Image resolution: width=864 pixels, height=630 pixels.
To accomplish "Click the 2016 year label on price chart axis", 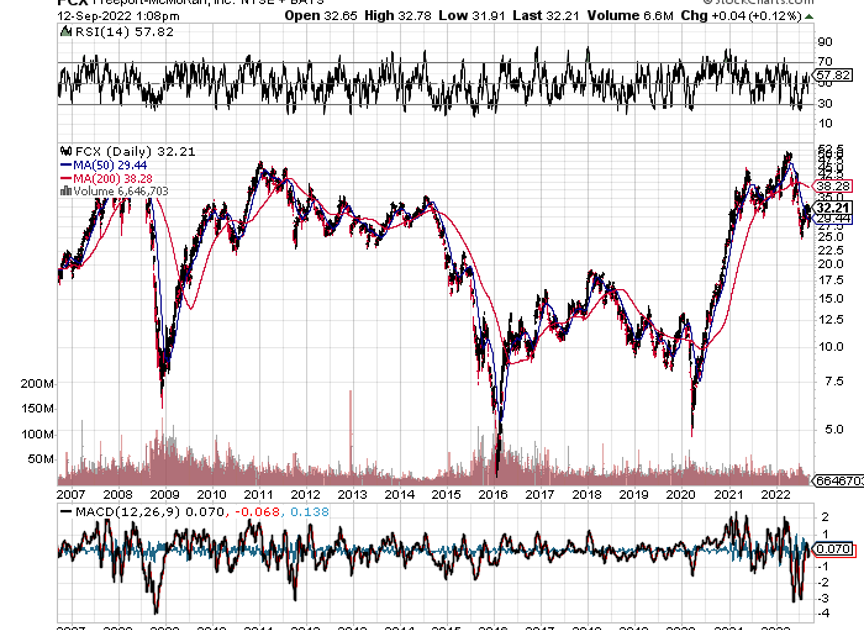I will click(x=493, y=494).
